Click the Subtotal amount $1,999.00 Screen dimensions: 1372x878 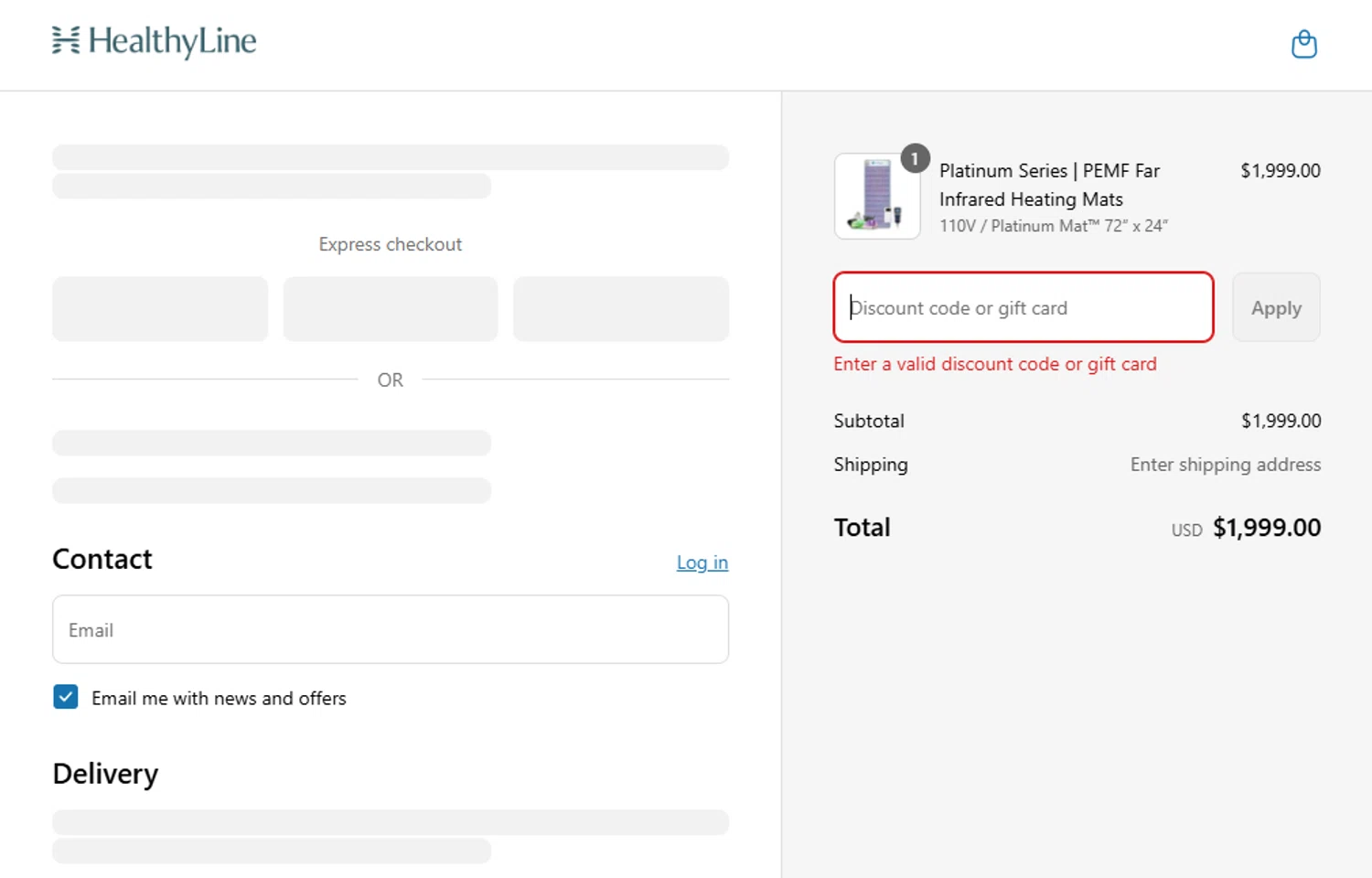tap(1281, 421)
